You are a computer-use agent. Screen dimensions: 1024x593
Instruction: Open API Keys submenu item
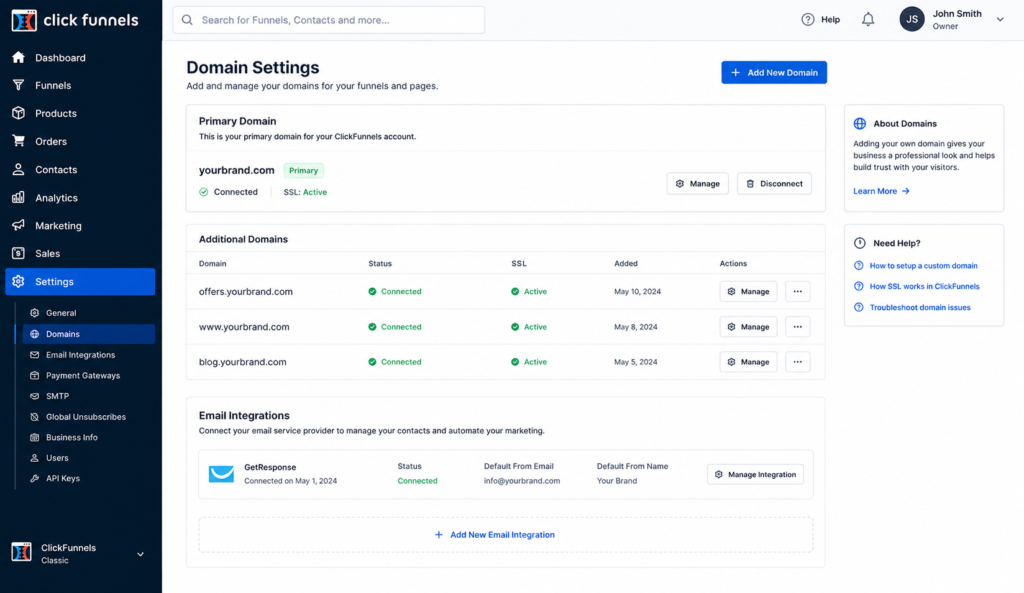(x=89, y=478)
